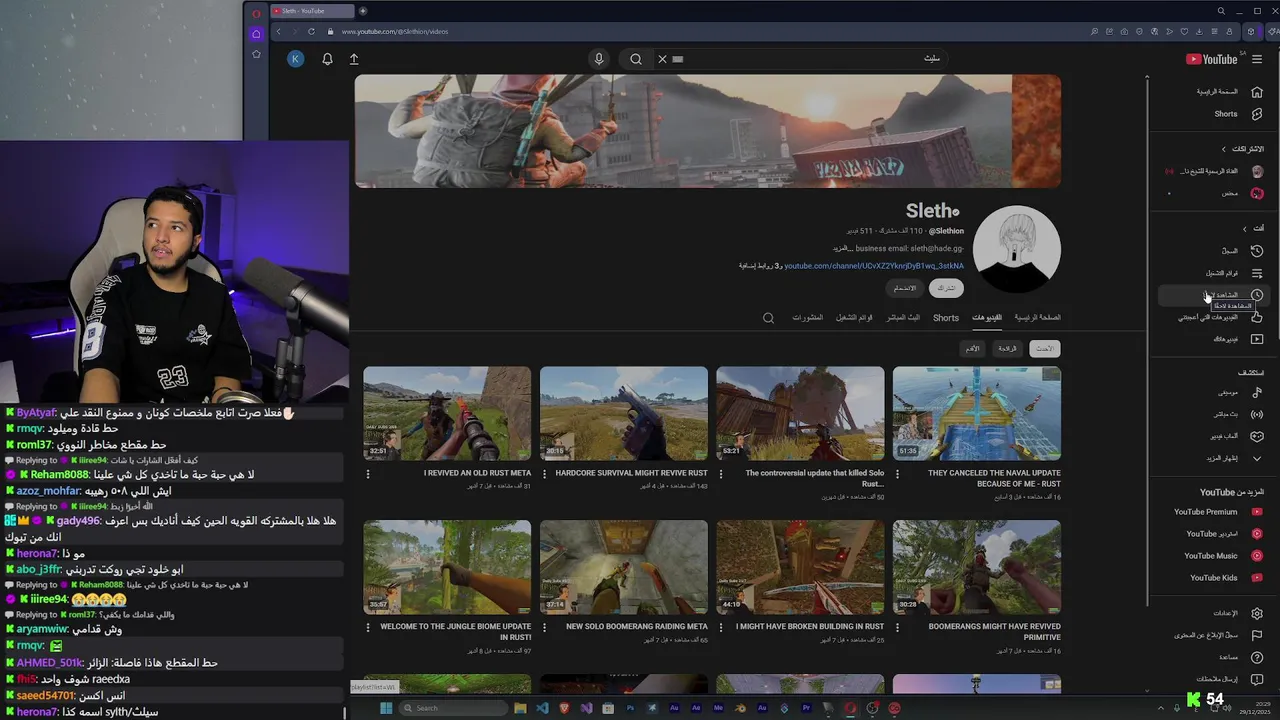The height and width of the screenshot is (720, 1280).
Task: Click the YouTube logo
Action: pos(1211,59)
